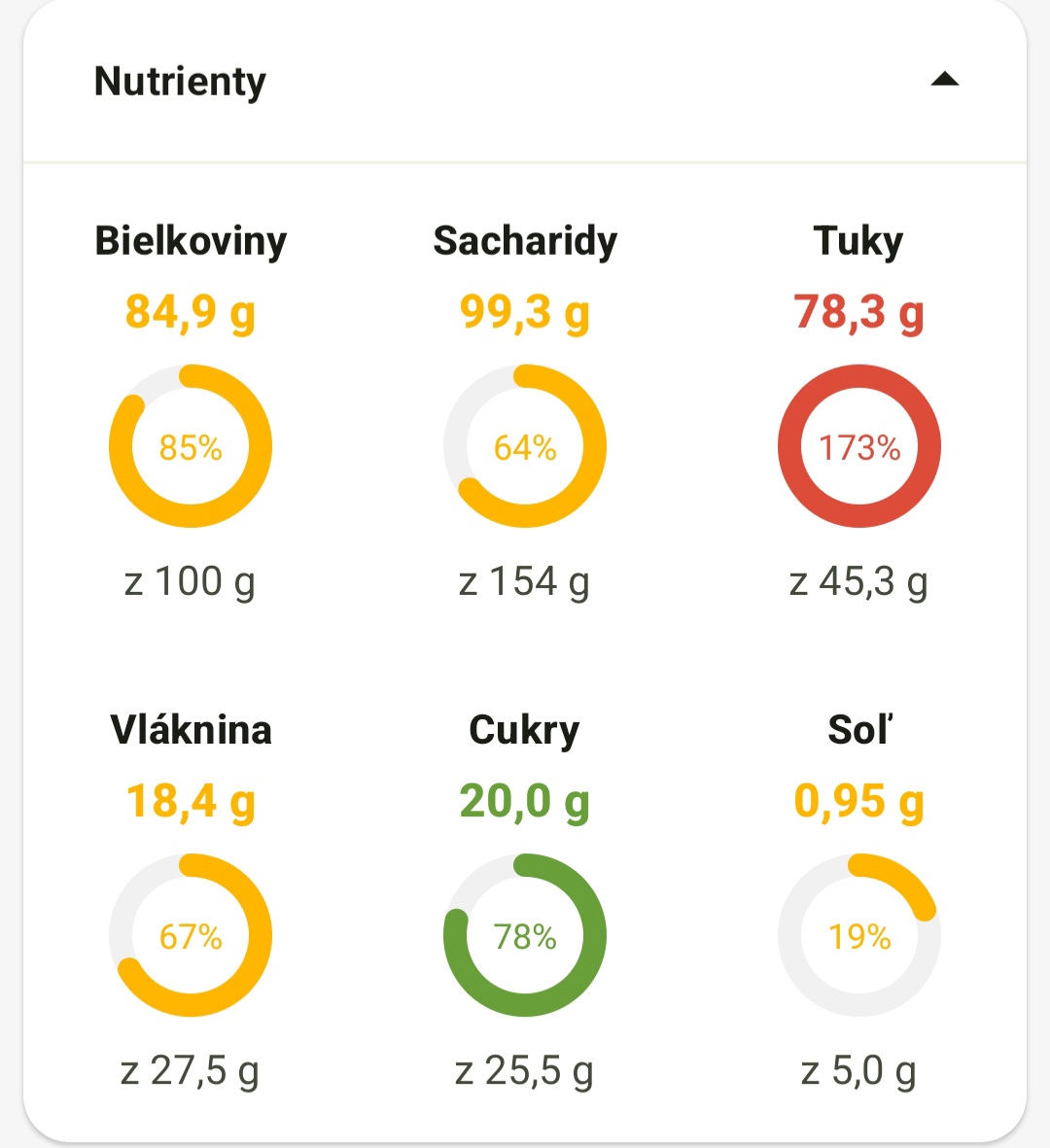Image resolution: width=1050 pixels, height=1148 pixels.
Task: Tap the Soľ 19% progress ring
Action: point(859,936)
